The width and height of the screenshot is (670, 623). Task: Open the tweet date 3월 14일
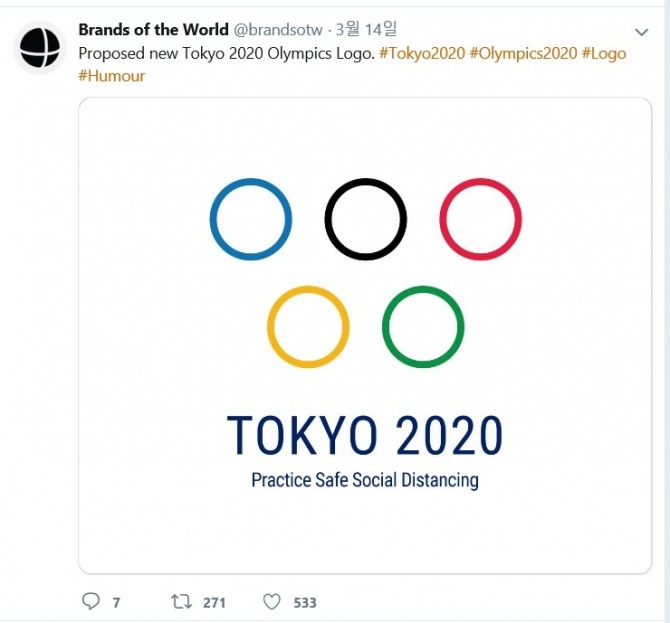(x=369, y=30)
